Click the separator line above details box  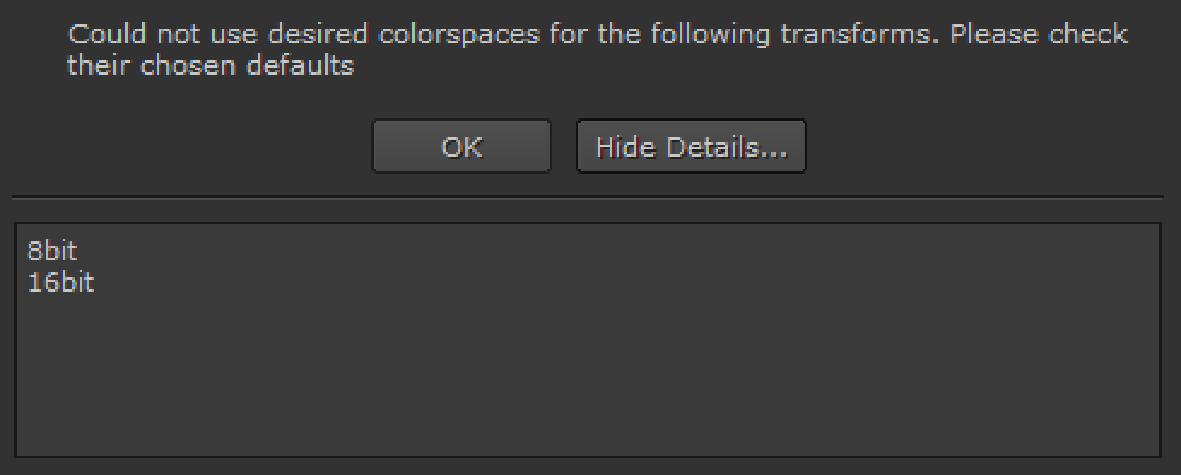(588, 196)
